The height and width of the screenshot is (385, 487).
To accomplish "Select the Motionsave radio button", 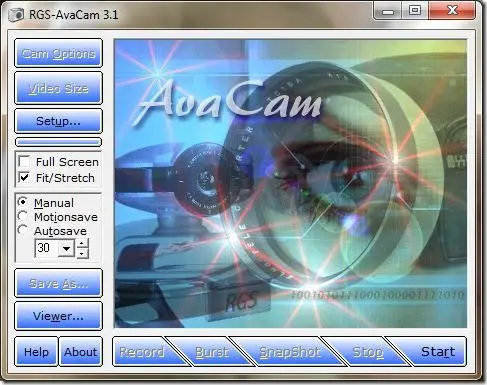I will pyautogui.click(x=23, y=216).
